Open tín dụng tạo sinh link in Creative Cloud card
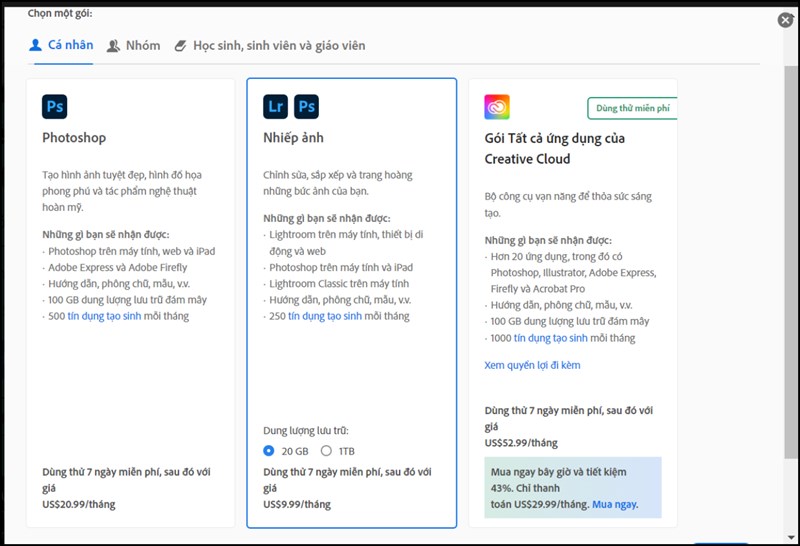Viewport: 800px width, 546px height. tap(551, 338)
